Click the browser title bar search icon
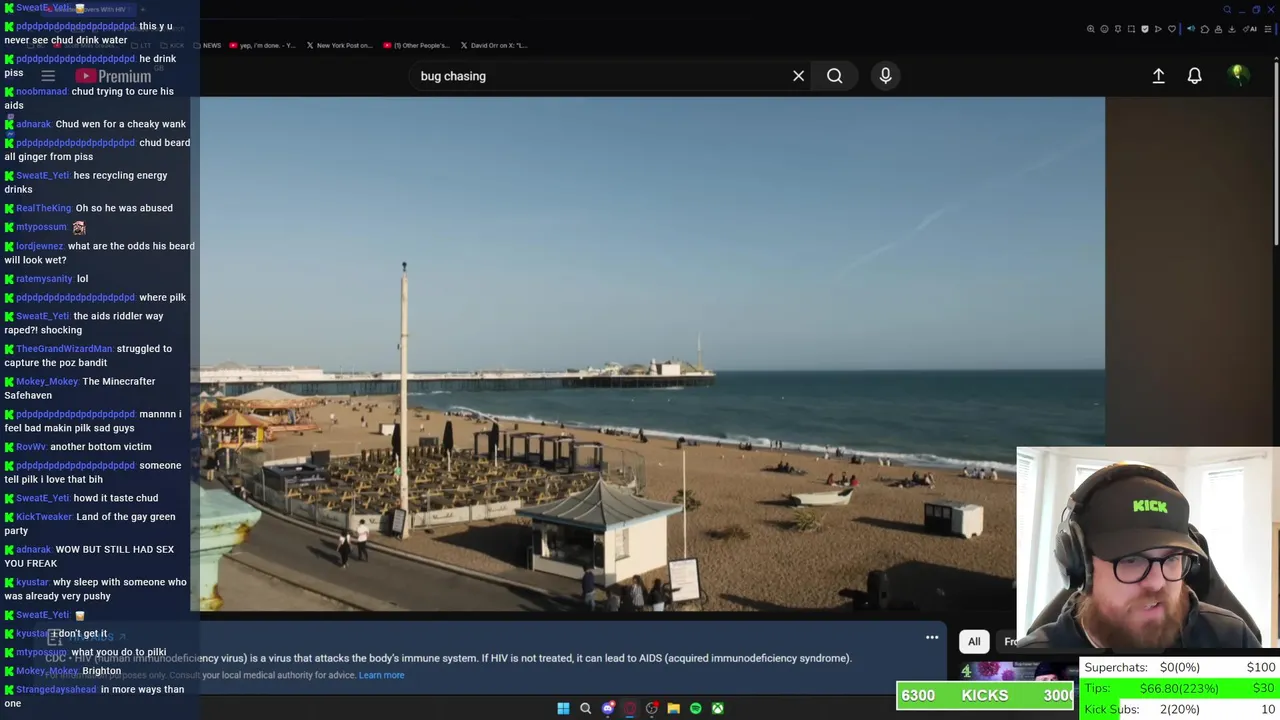The width and height of the screenshot is (1280, 720). pyautogui.click(x=1227, y=10)
